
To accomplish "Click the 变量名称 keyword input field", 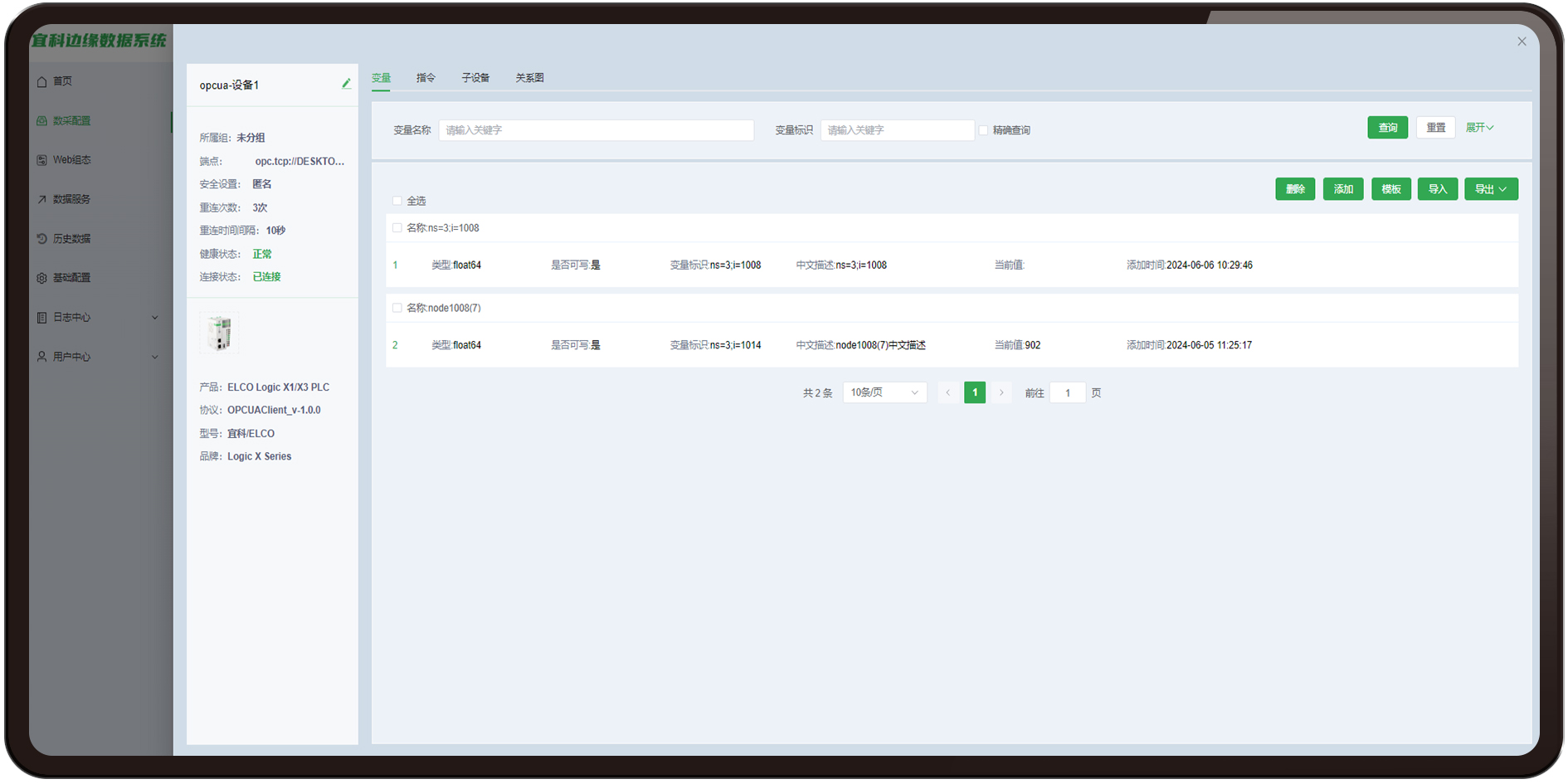I will (x=596, y=130).
